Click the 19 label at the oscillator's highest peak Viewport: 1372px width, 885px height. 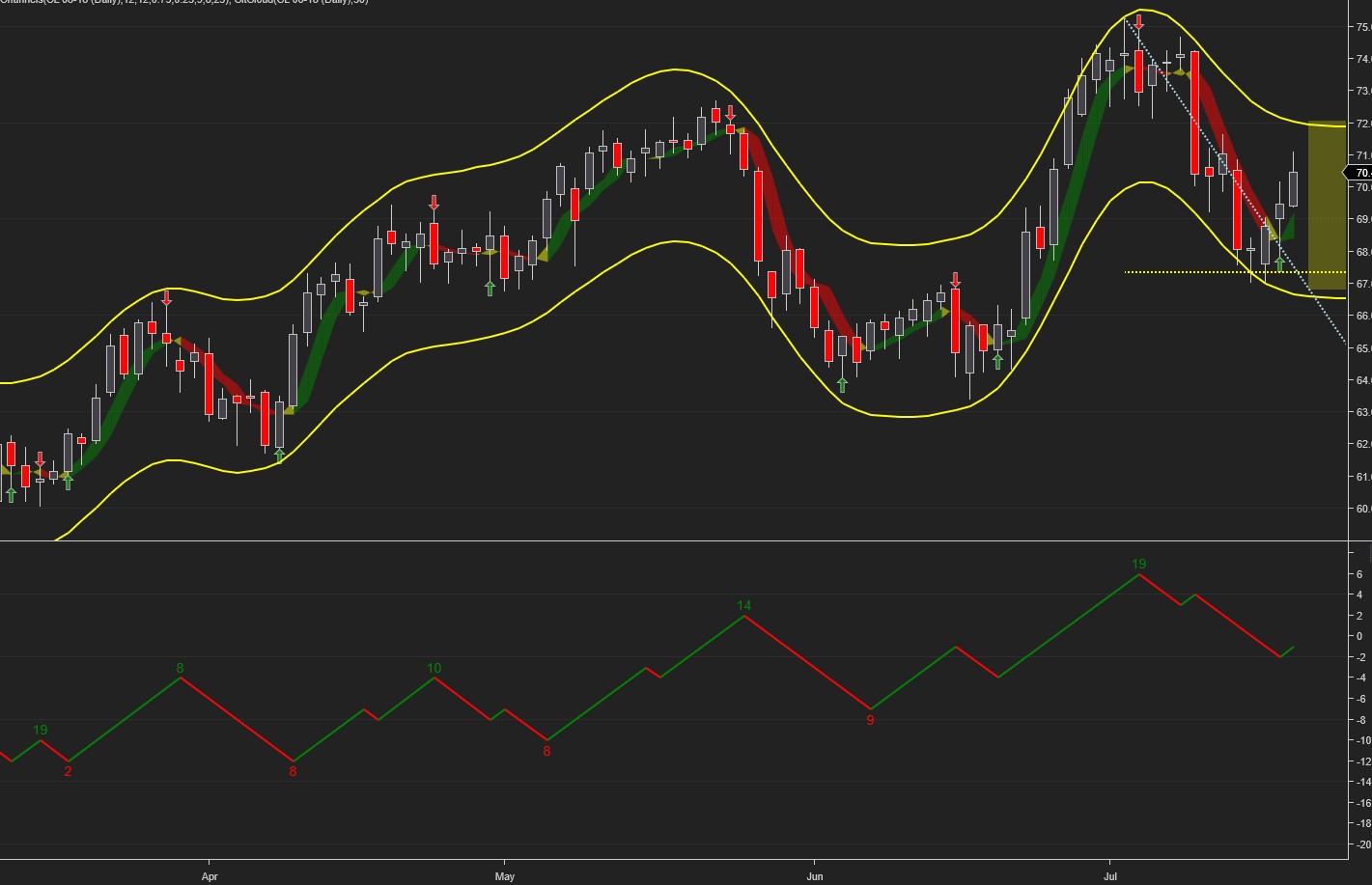(1139, 564)
